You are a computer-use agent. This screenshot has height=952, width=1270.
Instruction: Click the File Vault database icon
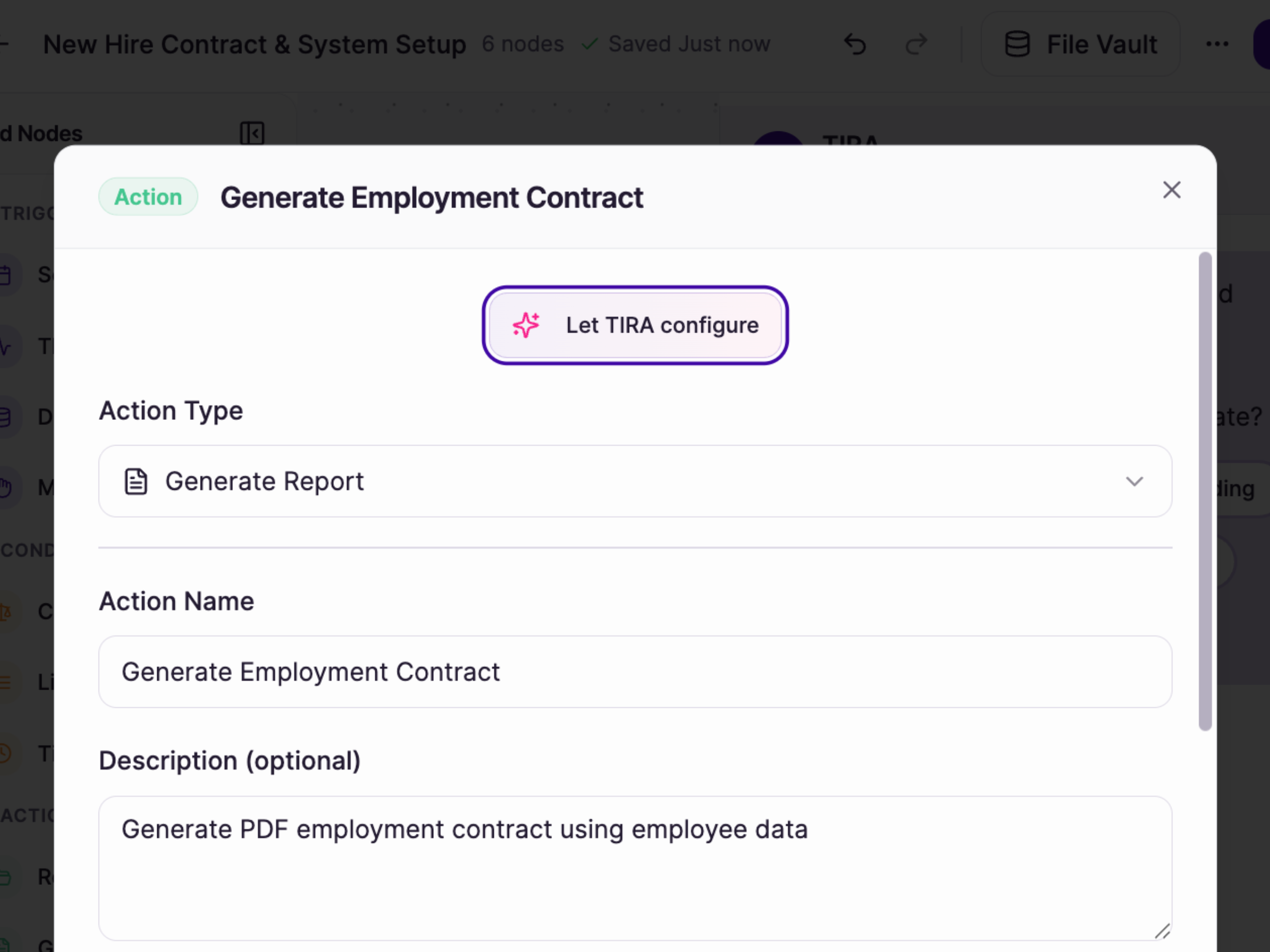point(1017,44)
